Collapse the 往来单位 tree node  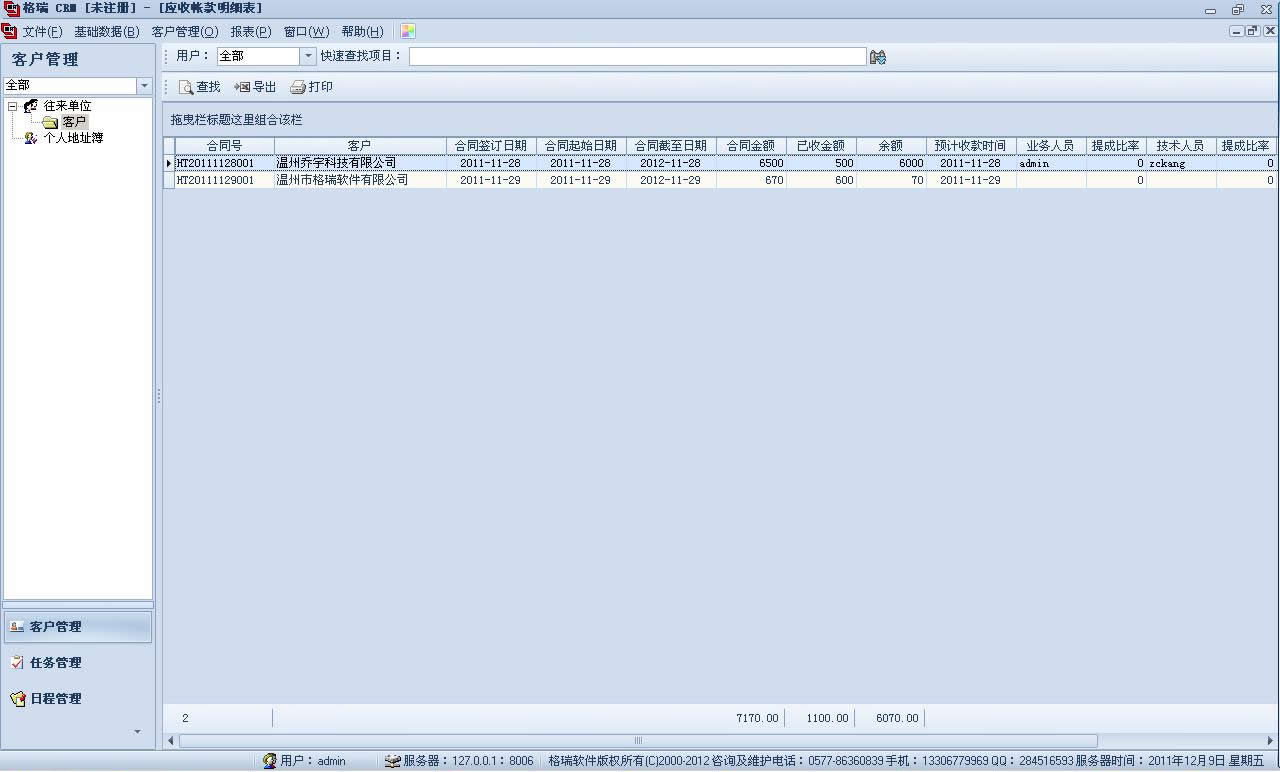coord(12,106)
